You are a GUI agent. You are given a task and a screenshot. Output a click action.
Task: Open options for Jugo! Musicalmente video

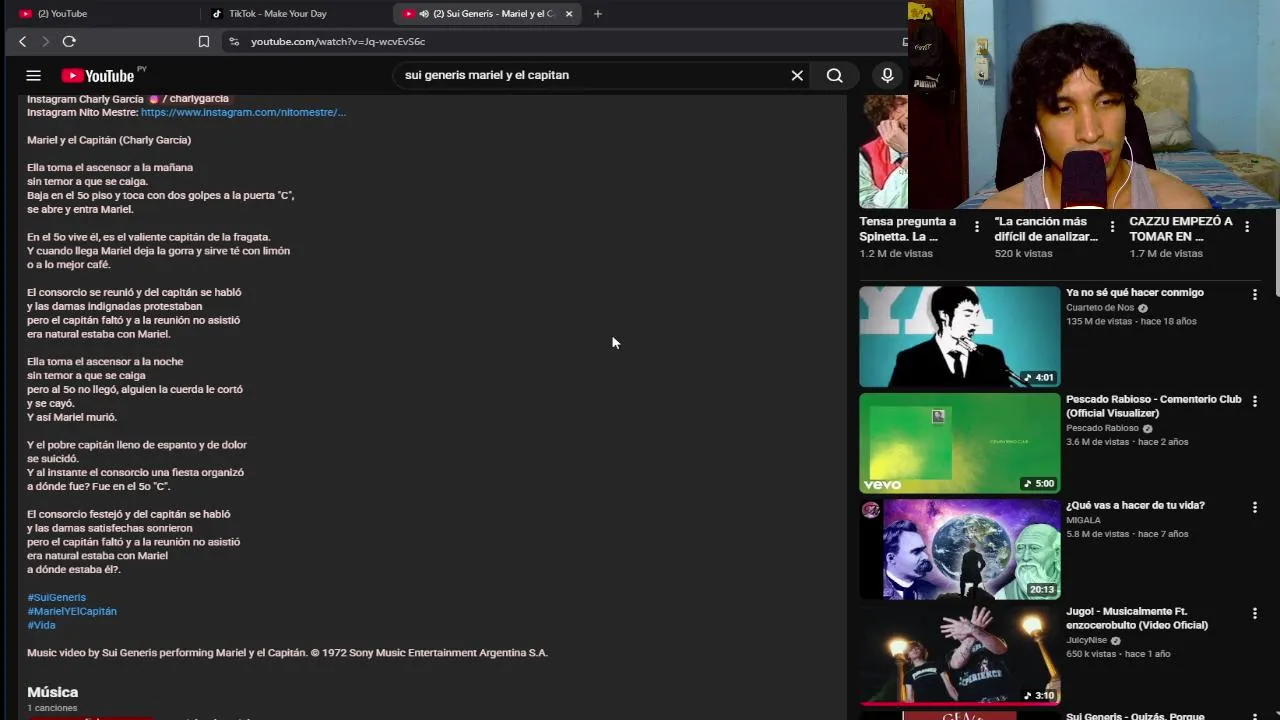click(1254, 613)
